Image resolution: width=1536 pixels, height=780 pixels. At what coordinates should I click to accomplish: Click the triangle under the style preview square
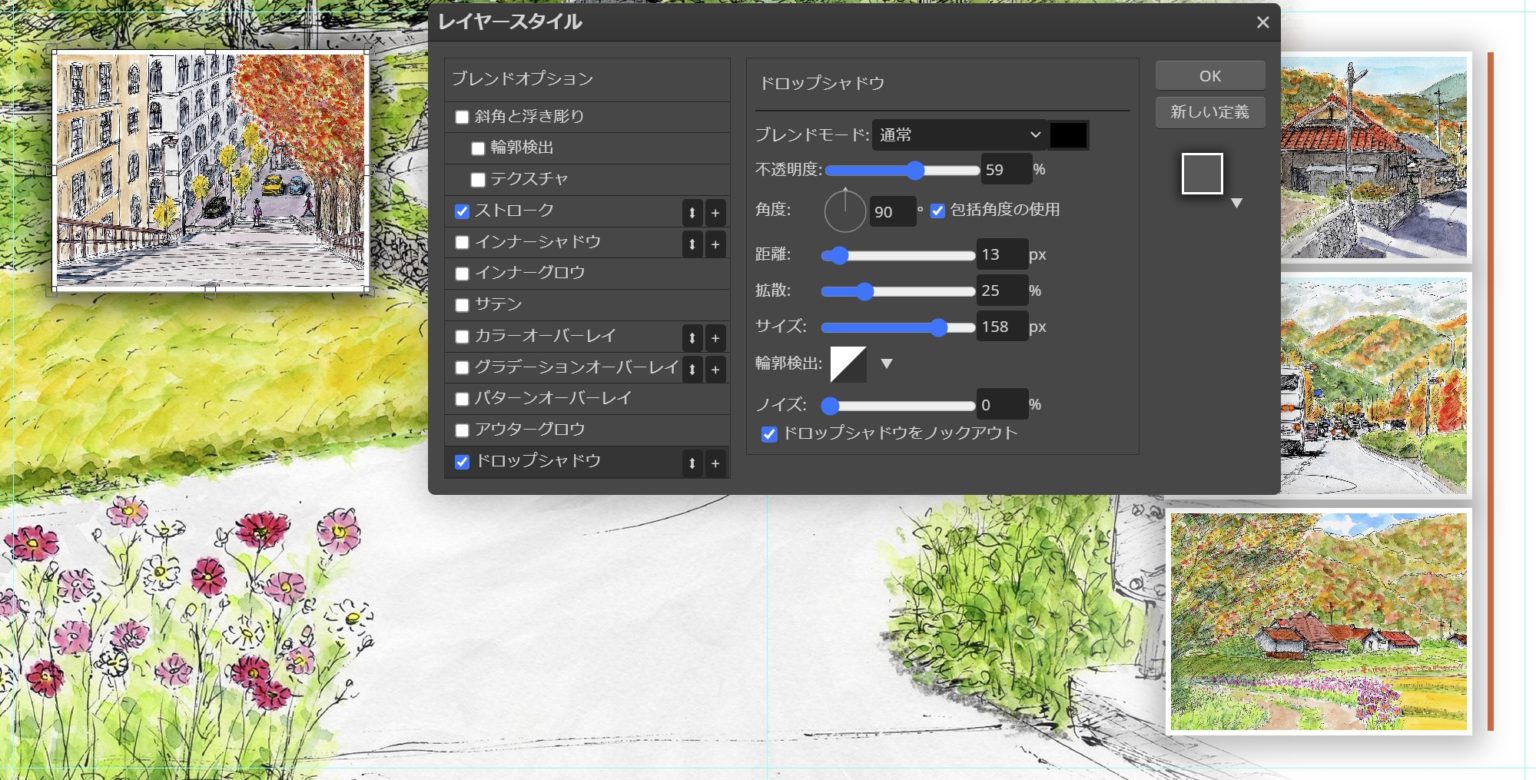click(1238, 202)
